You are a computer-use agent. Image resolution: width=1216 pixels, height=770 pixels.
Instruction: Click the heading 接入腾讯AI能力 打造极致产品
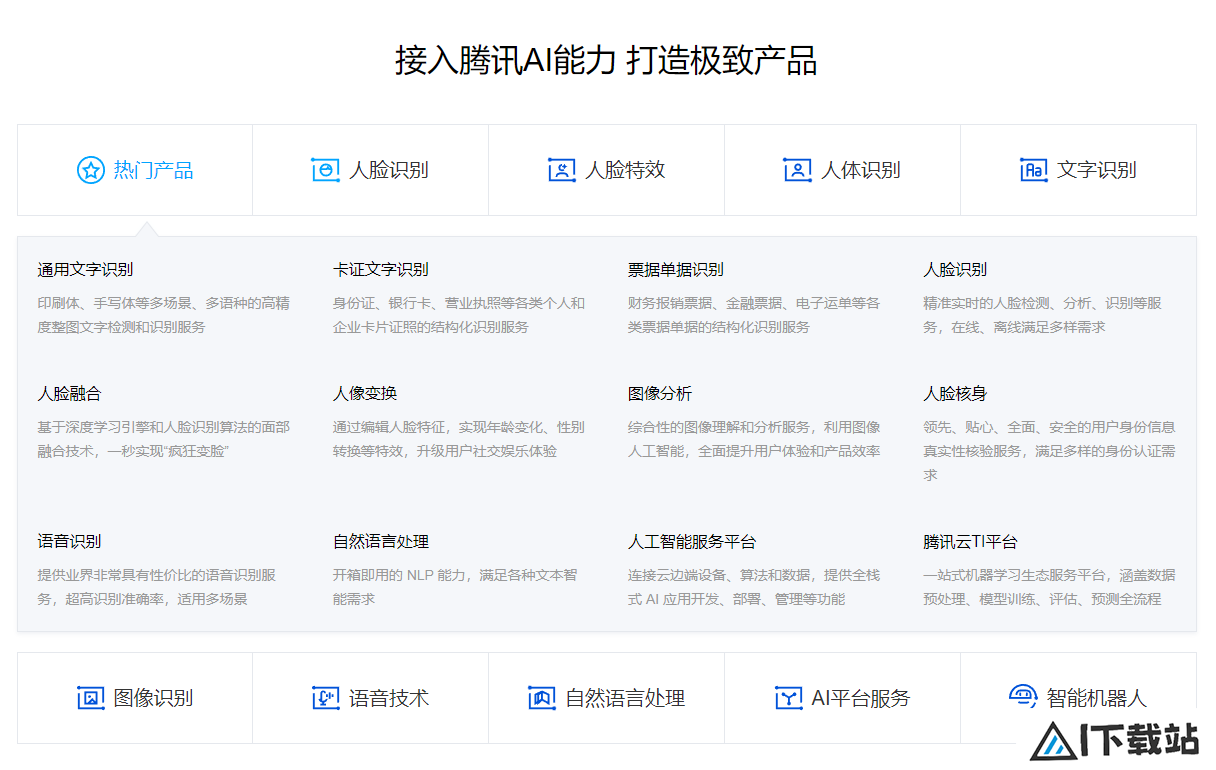(x=606, y=60)
